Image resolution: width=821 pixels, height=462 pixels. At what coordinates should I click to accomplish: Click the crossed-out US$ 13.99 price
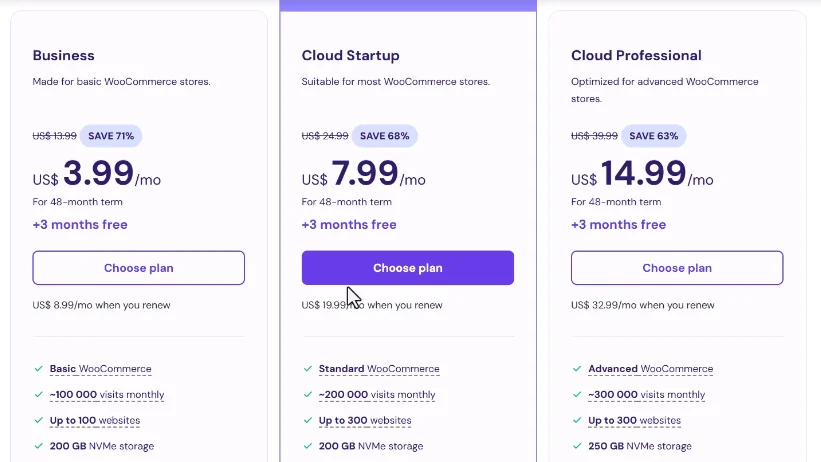pos(54,136)
